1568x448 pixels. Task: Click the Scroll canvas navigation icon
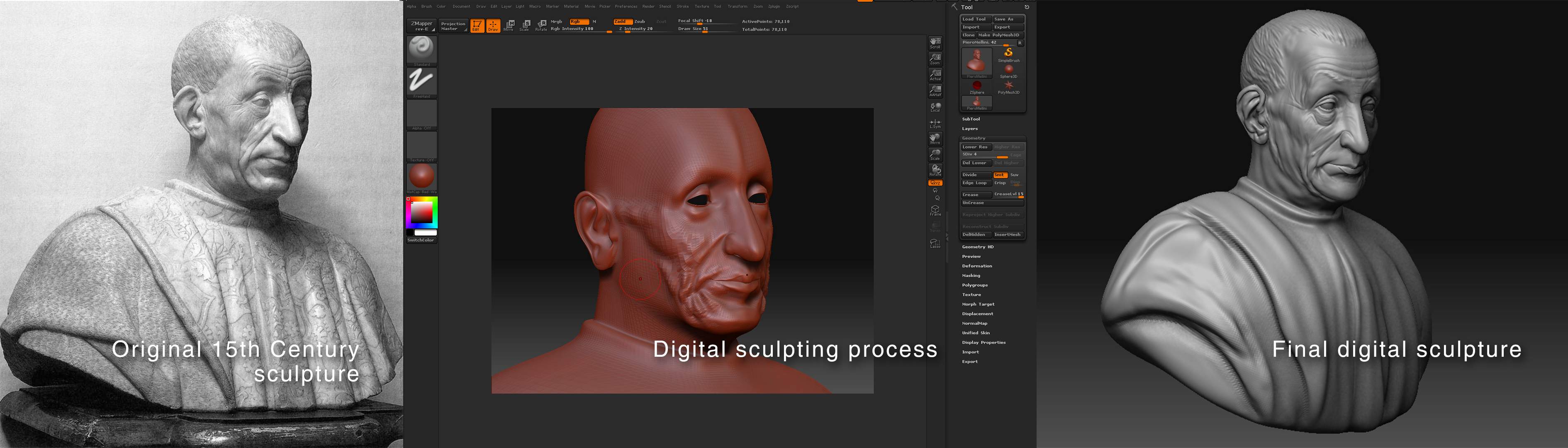935,43
